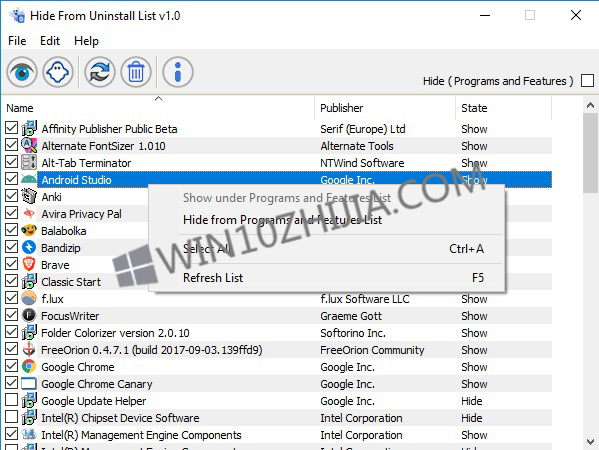The height and width of the screenshot is (450, 599).
Task: Click the Alt-Tab Terminator icon
Action: pos(29,162)
